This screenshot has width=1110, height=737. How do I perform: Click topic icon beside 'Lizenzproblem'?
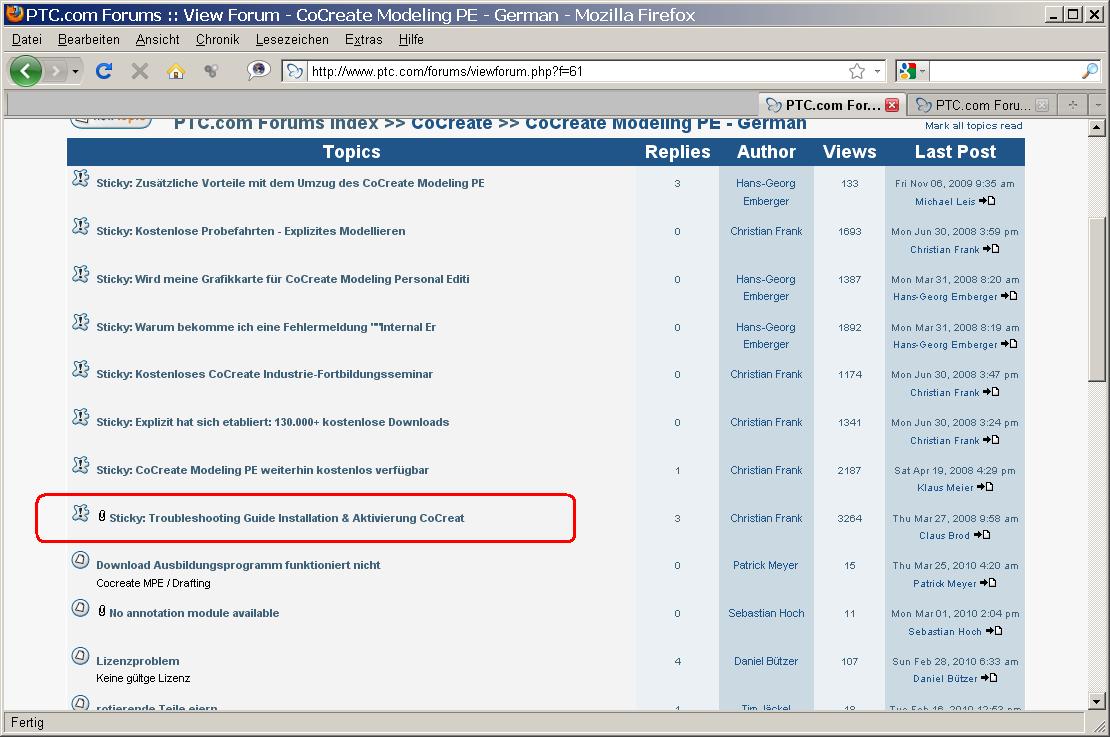tap(81, 656)
